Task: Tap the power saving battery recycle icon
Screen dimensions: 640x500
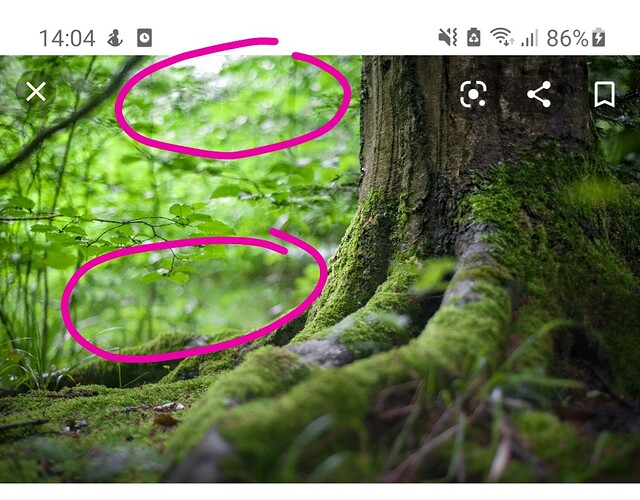Action: [473, 38]
